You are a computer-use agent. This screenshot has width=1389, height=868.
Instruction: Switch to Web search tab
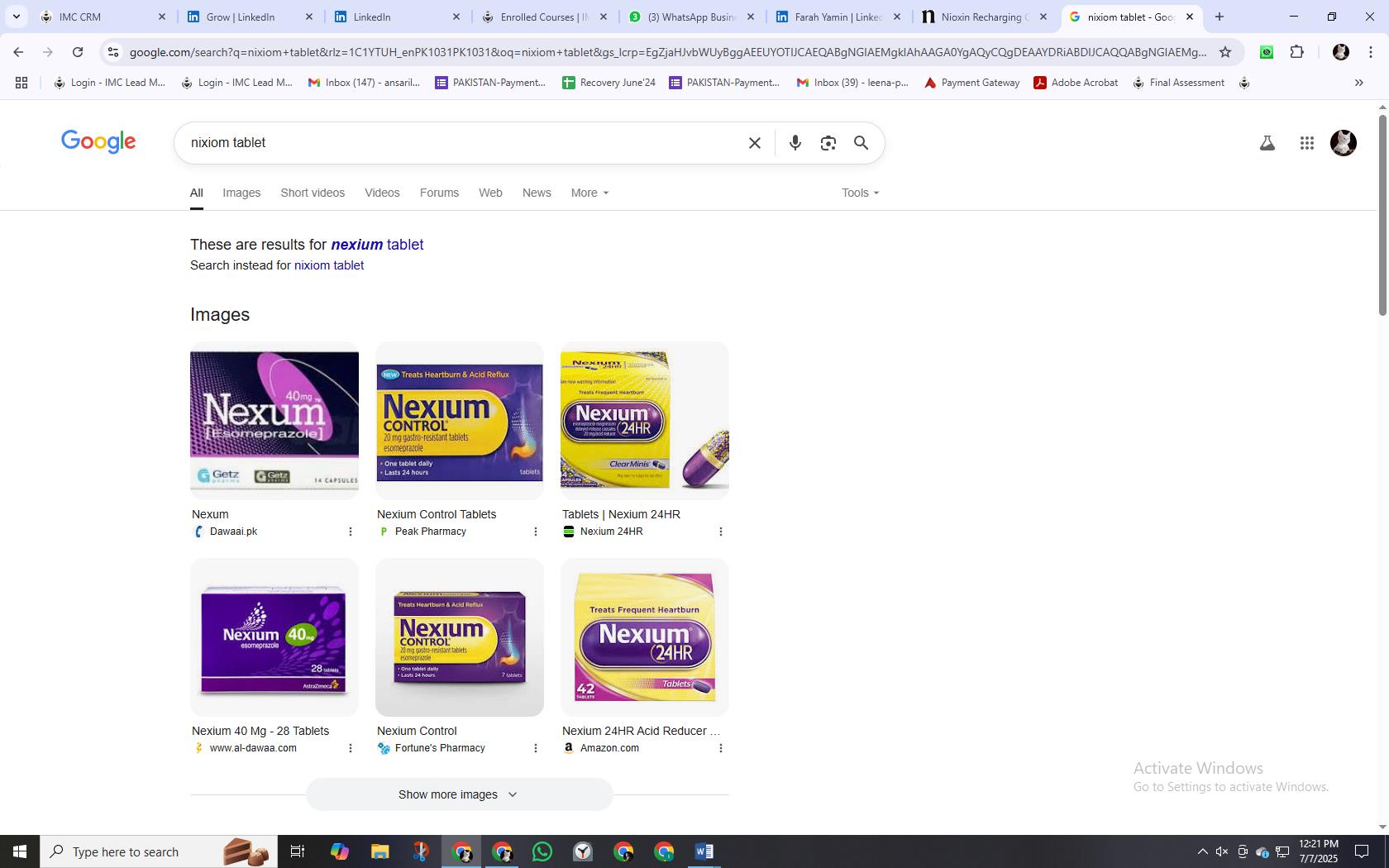(x=490, y=193)
